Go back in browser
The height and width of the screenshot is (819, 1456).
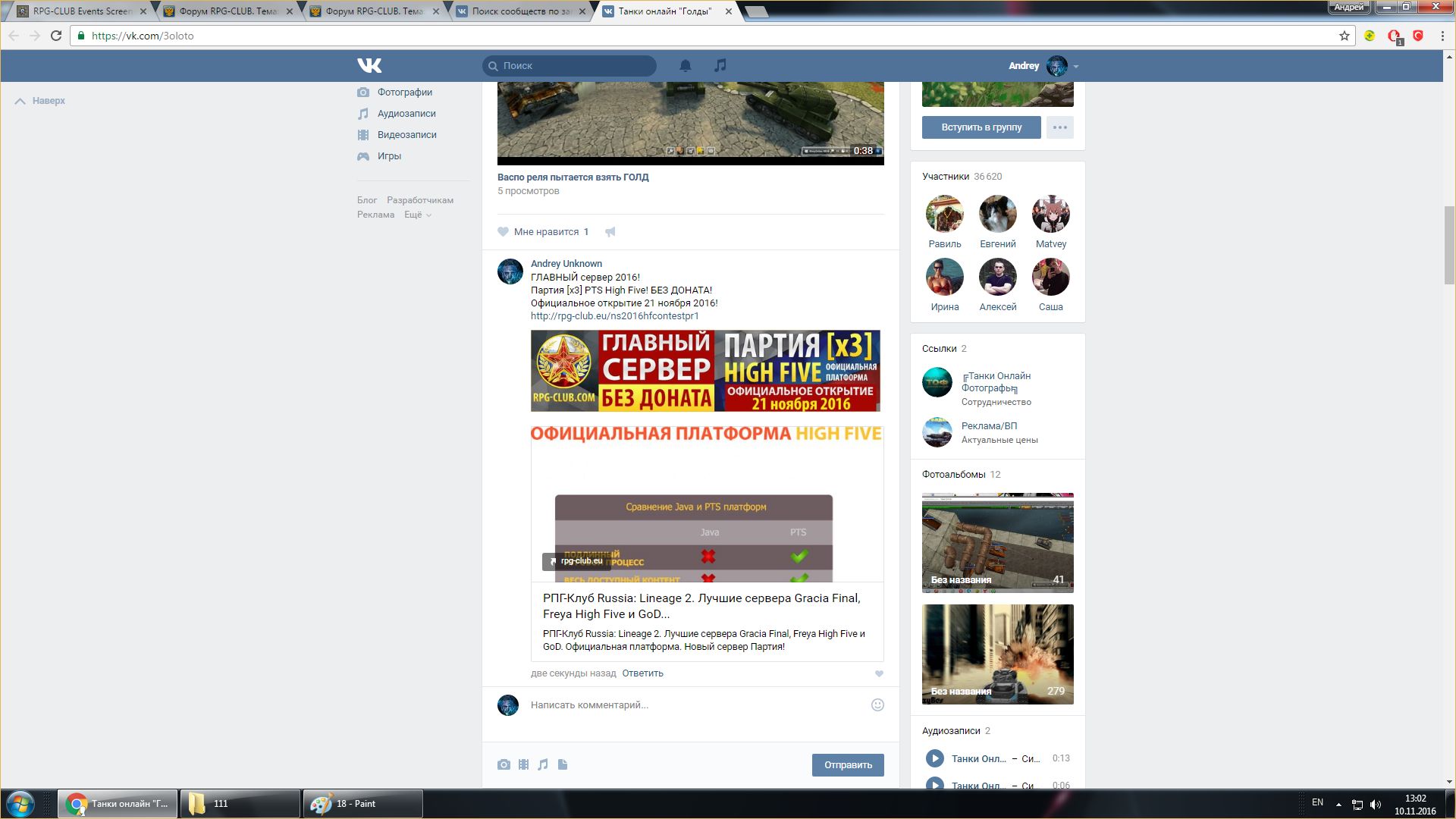point(14,36)
